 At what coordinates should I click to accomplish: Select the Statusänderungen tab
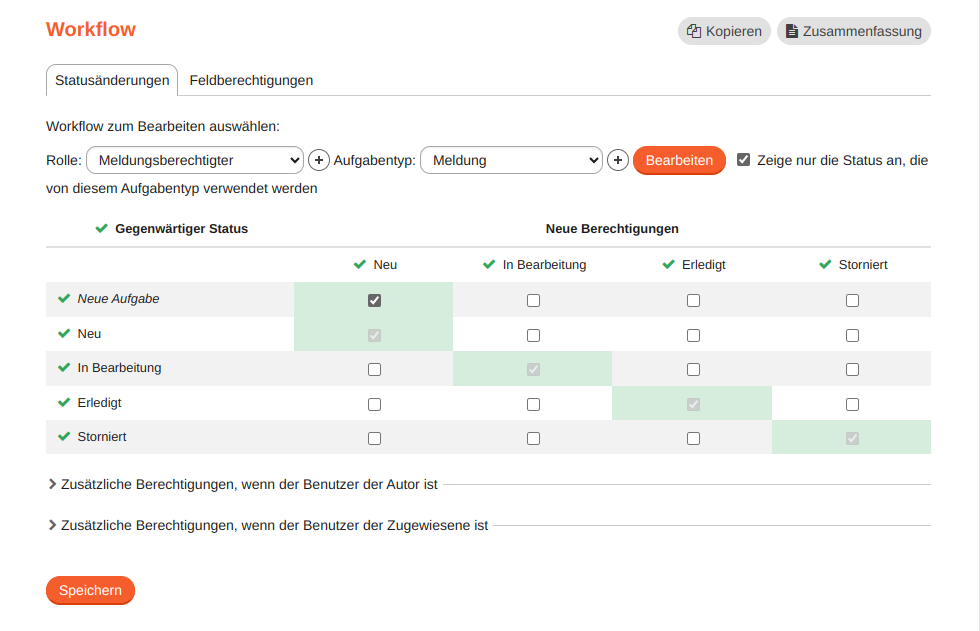pyautogui.click(x=112, y=80)
